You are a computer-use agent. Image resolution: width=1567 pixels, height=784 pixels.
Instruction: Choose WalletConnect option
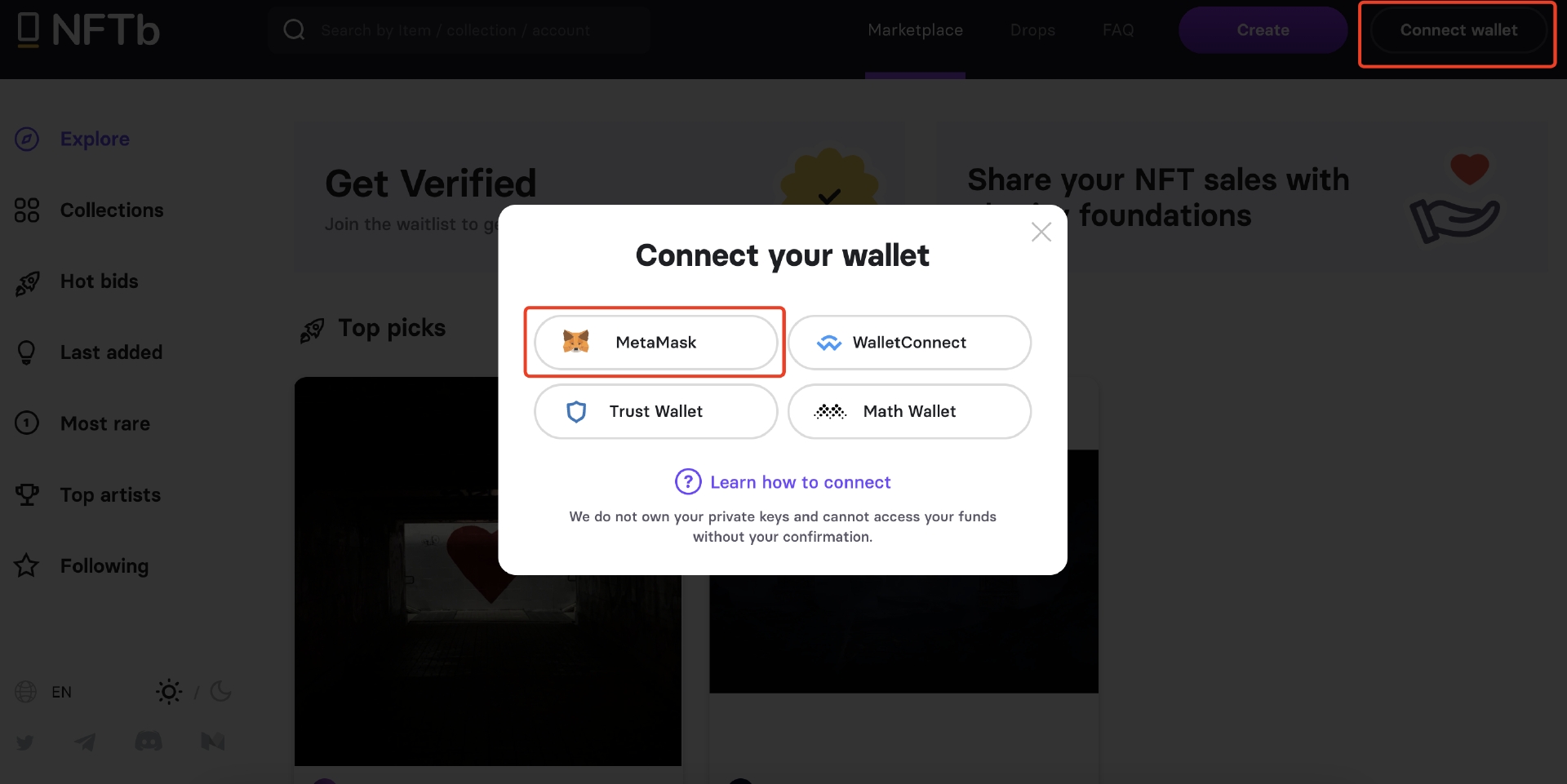(x=909, y=343)
